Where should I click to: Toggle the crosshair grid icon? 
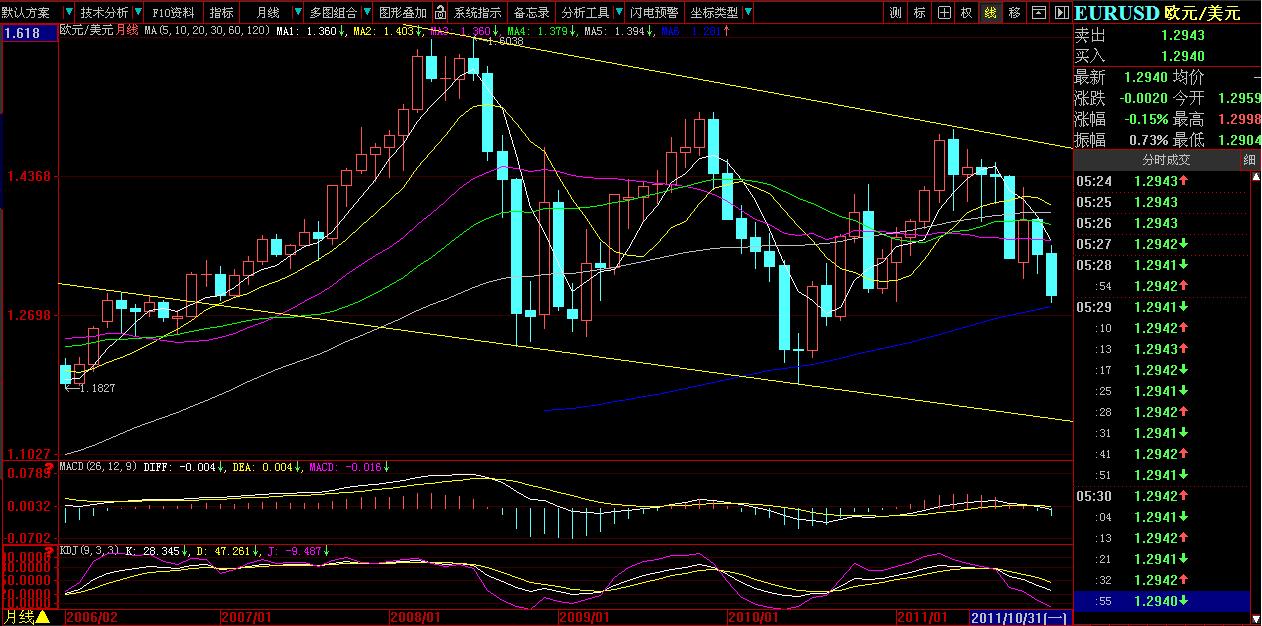[942, 12]
